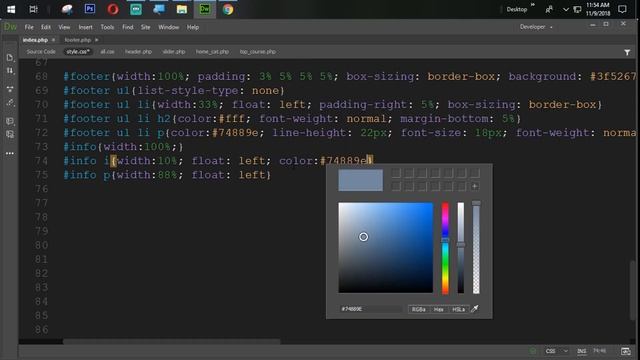Click the Apply Comment sidebar icon

pyautogui.click(x=10, y=121)
